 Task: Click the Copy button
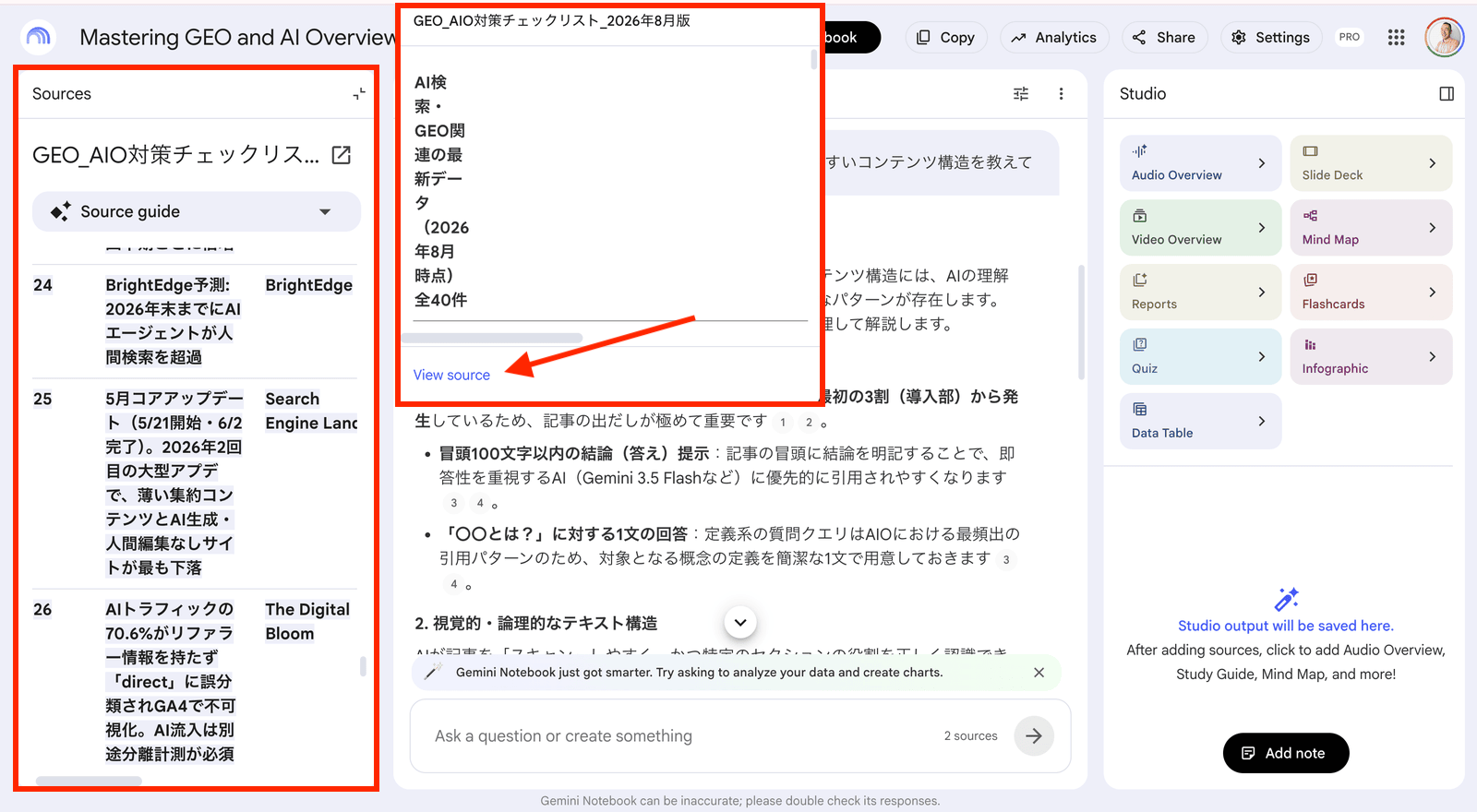pyautogui.click(x=946, y=37)
